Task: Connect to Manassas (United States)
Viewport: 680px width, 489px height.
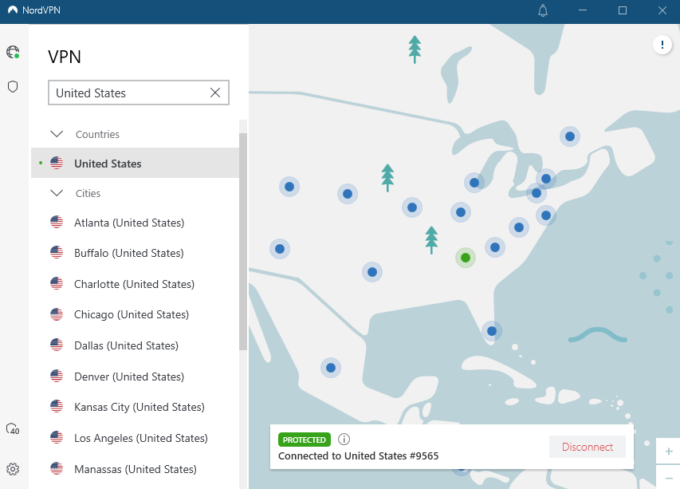Action: point(135,469)
